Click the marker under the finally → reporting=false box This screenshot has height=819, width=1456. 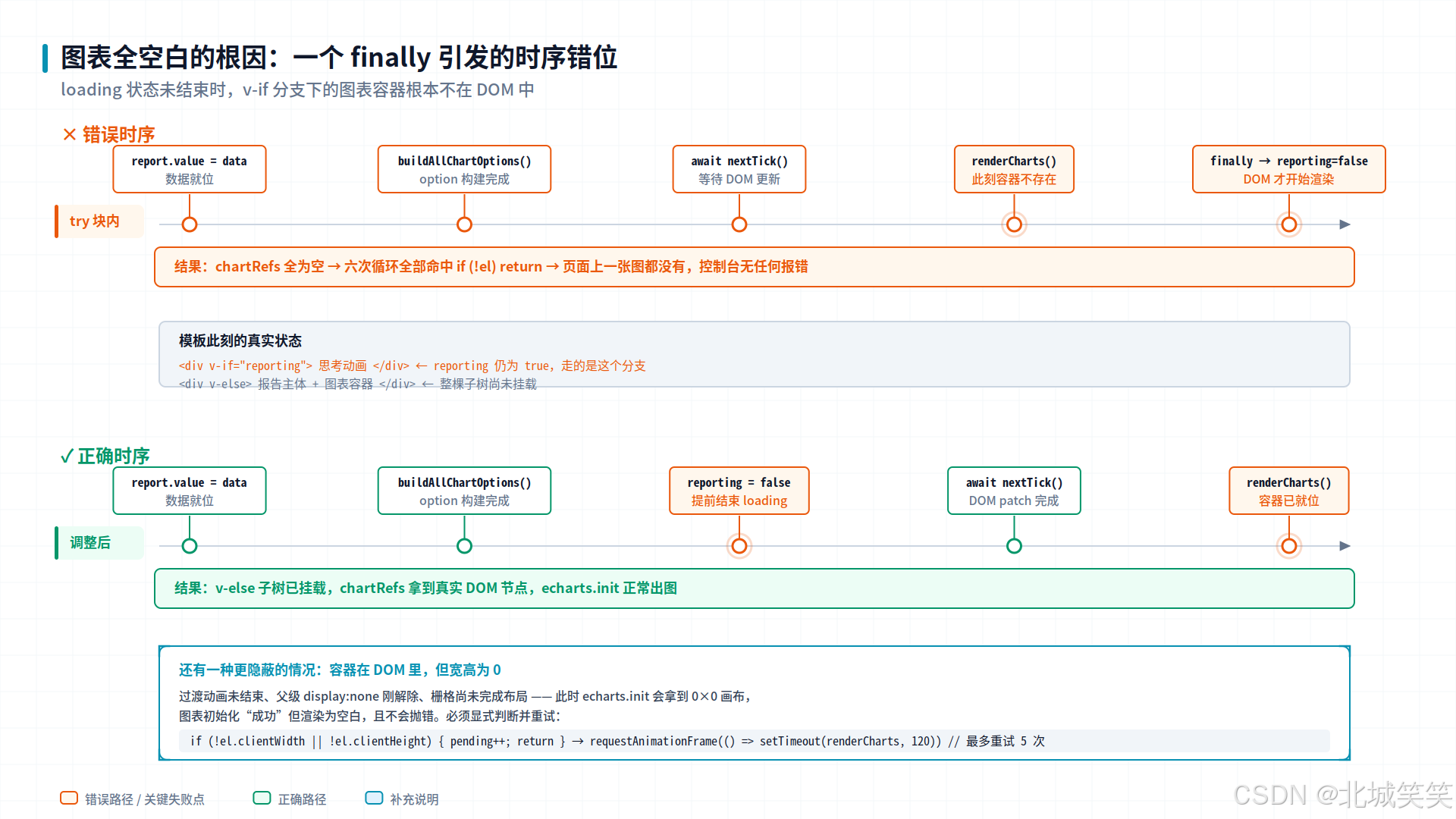pos(1289,224)
